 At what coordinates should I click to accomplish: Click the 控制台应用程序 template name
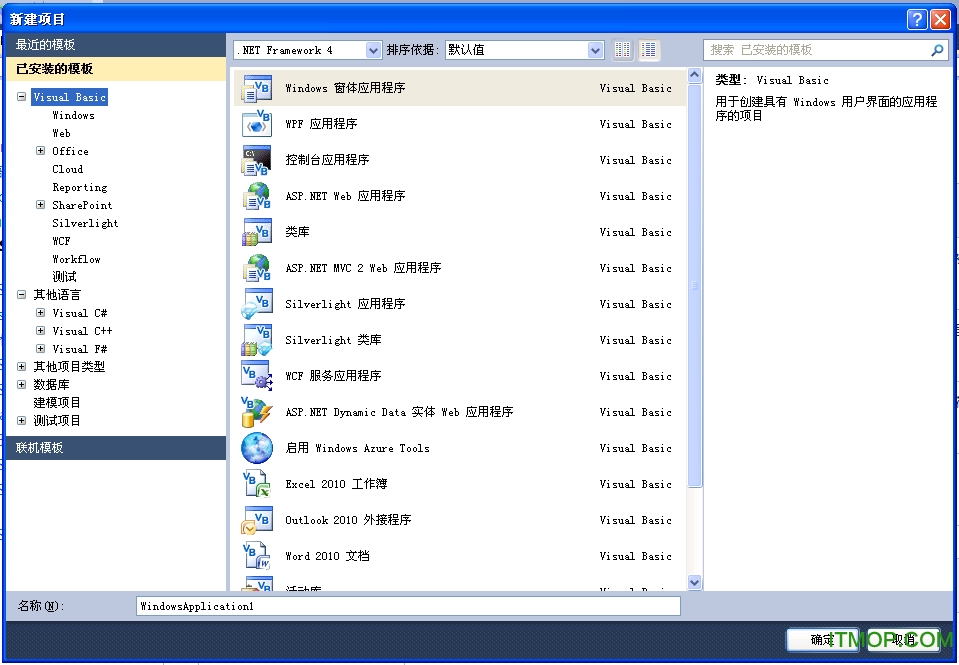(327, 160)
